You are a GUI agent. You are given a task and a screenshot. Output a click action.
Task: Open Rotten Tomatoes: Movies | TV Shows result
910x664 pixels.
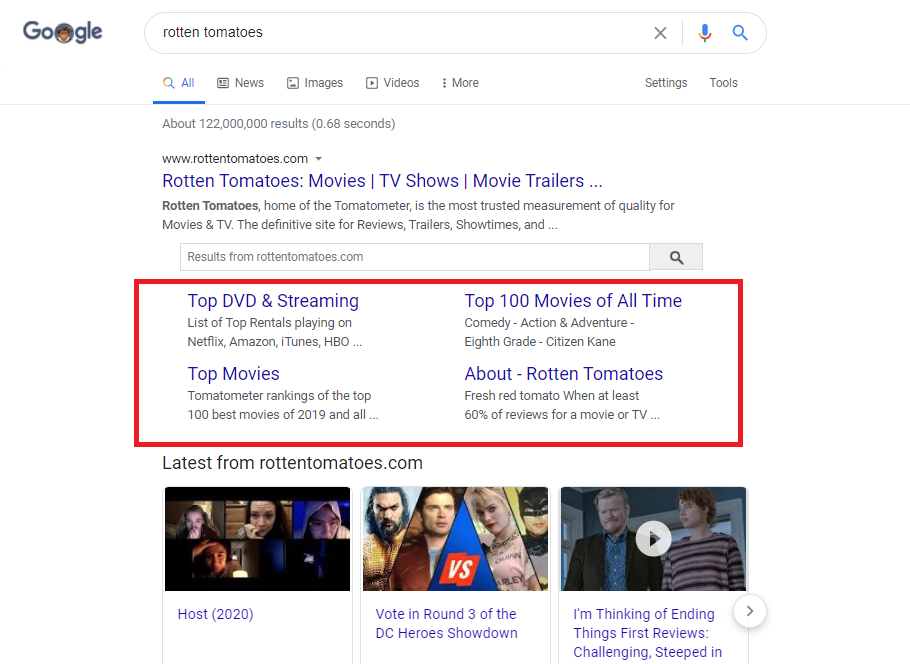point(382,181)
